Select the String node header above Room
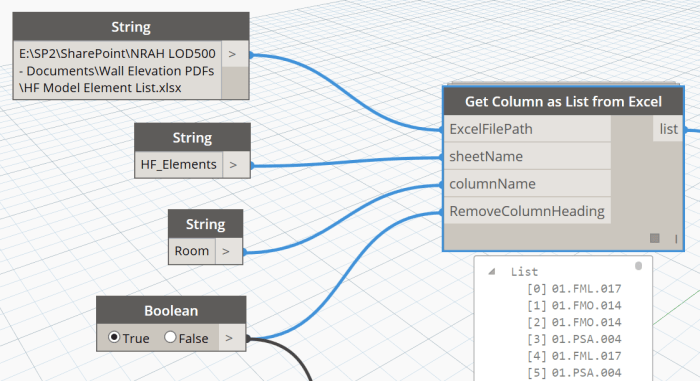 pyautogui.click(x=205, y=224)
